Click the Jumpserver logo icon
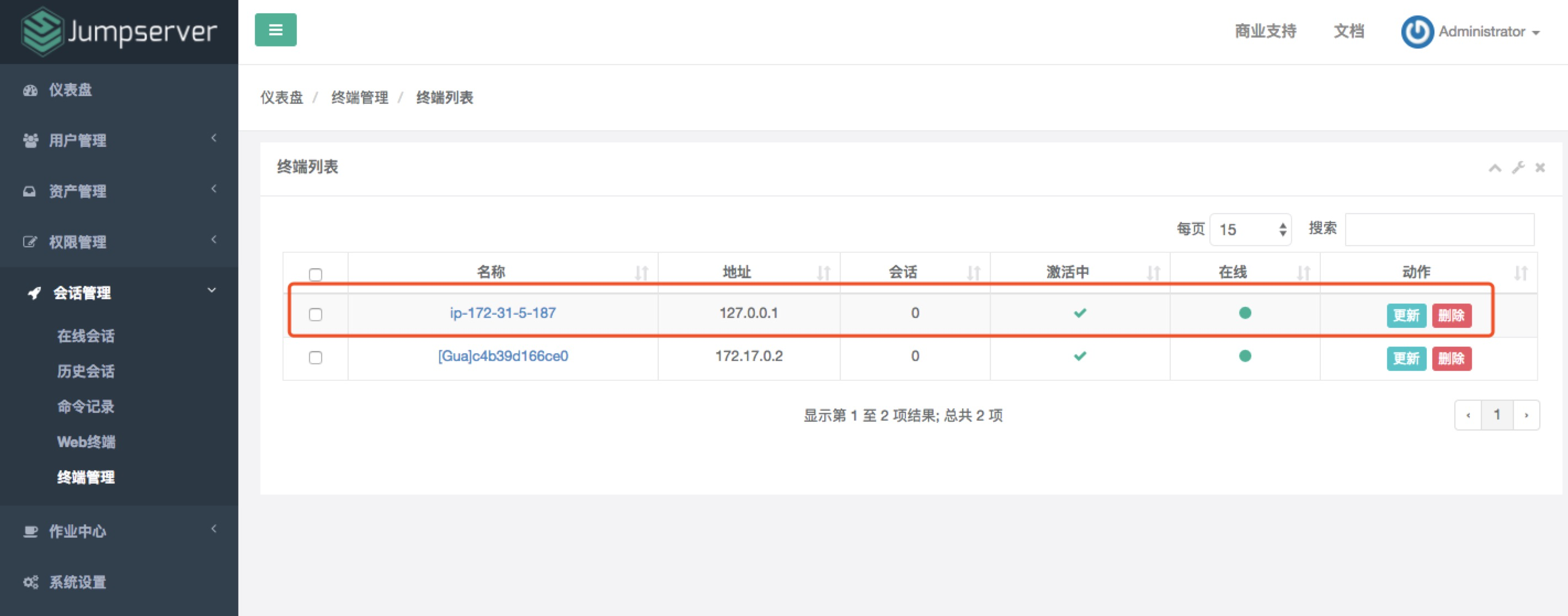The image size is (1568, 616). (x=41, y=31)
